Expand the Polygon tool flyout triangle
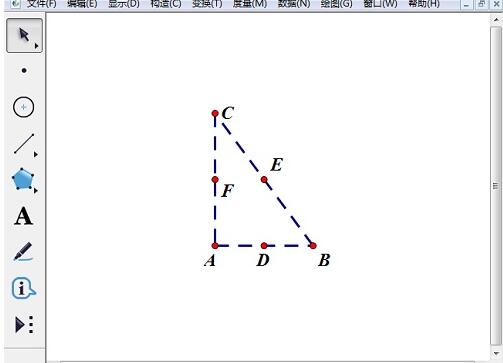Image resolution: width=503 pixels, height=363 pixels. [36, 190]
